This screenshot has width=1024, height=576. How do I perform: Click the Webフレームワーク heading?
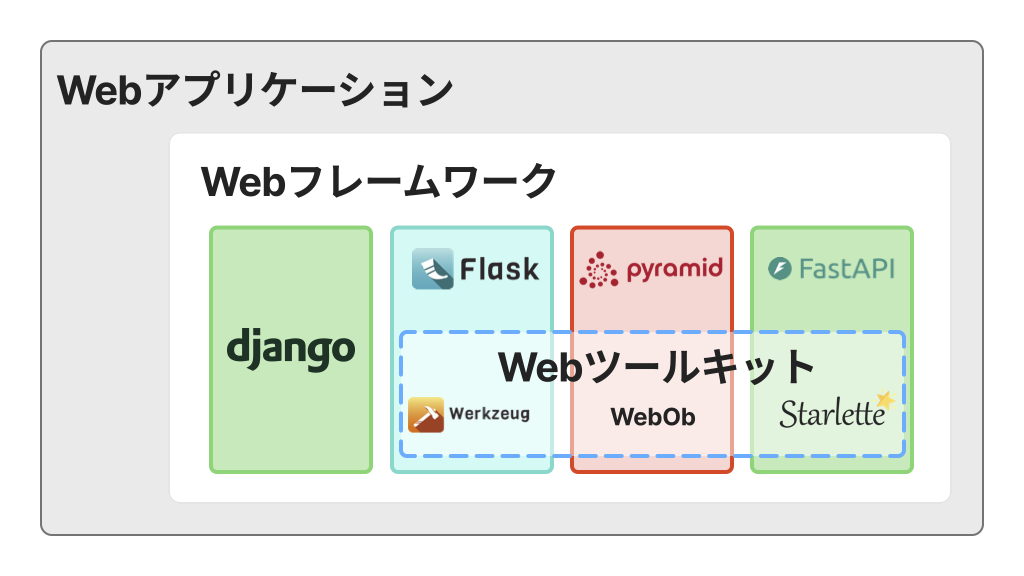coord(378,182)
